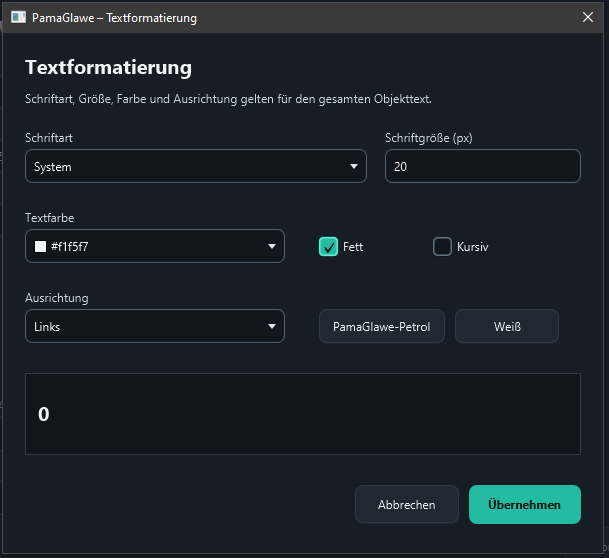
Task: Click the PamaGlawe app icon in title bar
Action: [18, 17]
